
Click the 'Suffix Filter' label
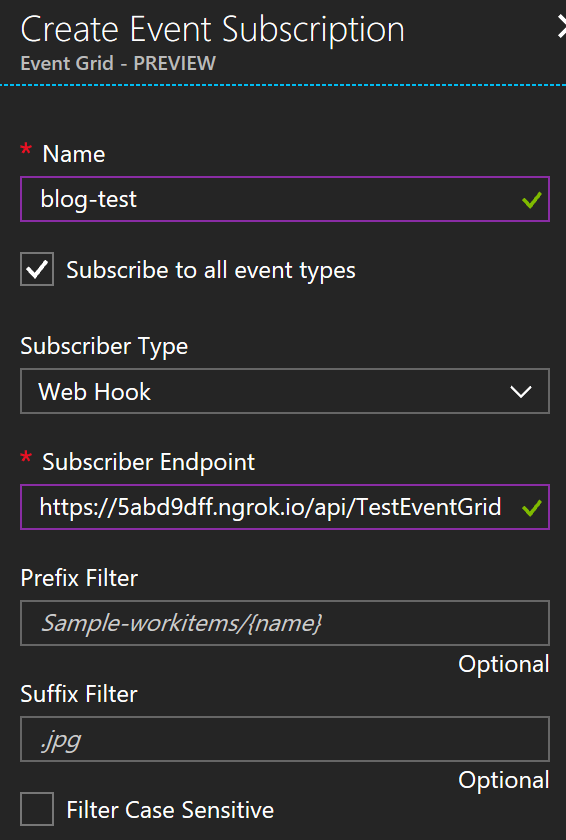(79, 694)
